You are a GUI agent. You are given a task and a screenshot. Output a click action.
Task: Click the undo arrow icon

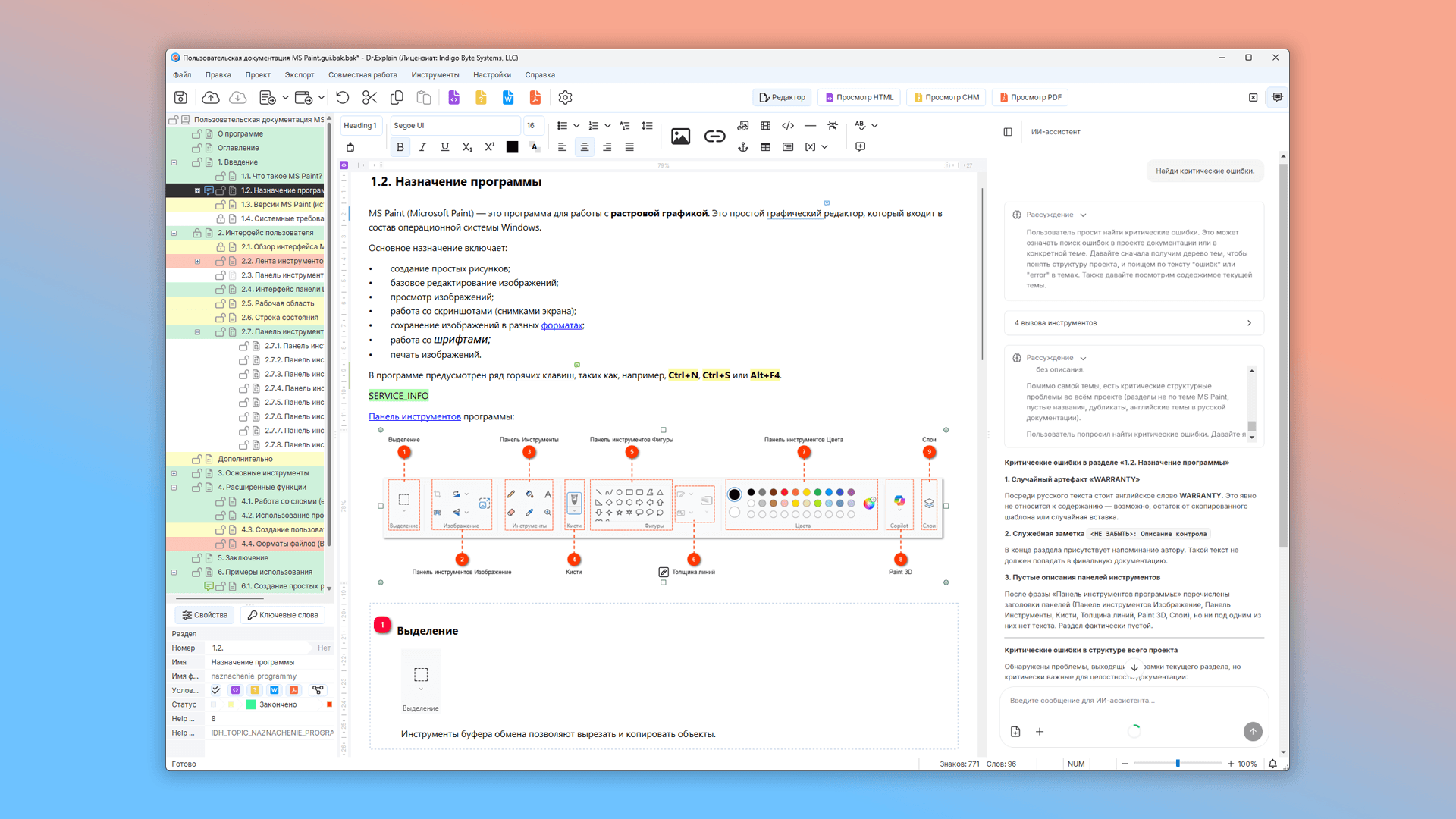(x=343, y=97)
